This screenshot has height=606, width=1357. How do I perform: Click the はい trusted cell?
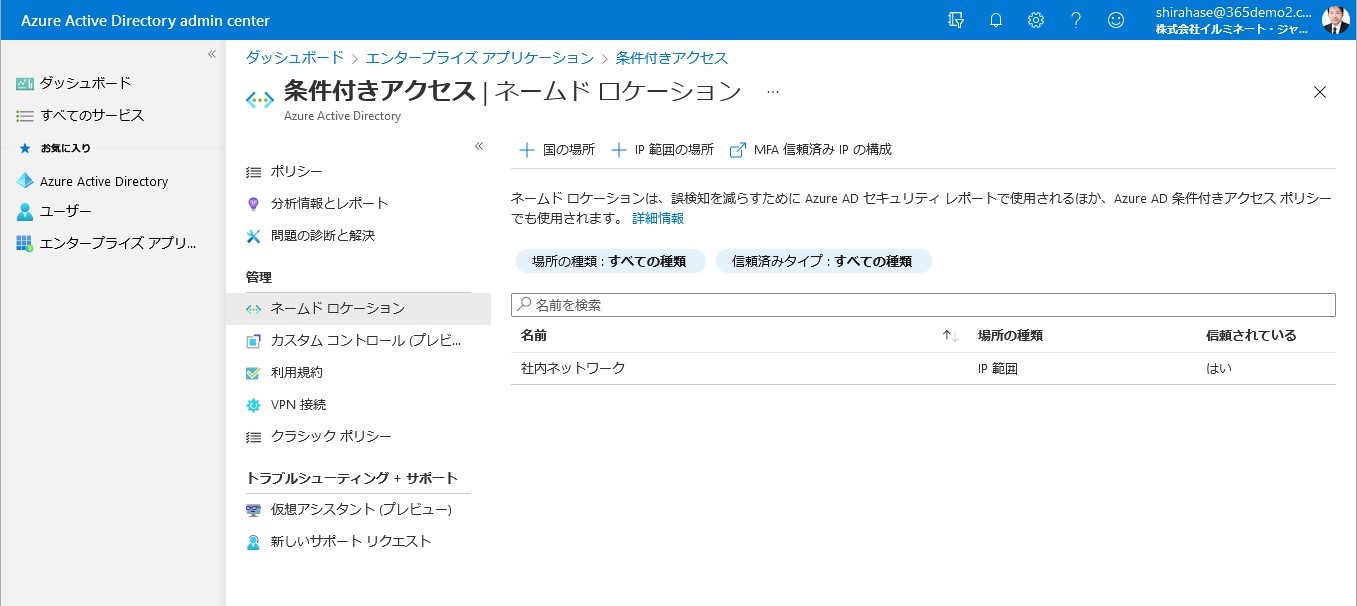tap(1219, 368)
